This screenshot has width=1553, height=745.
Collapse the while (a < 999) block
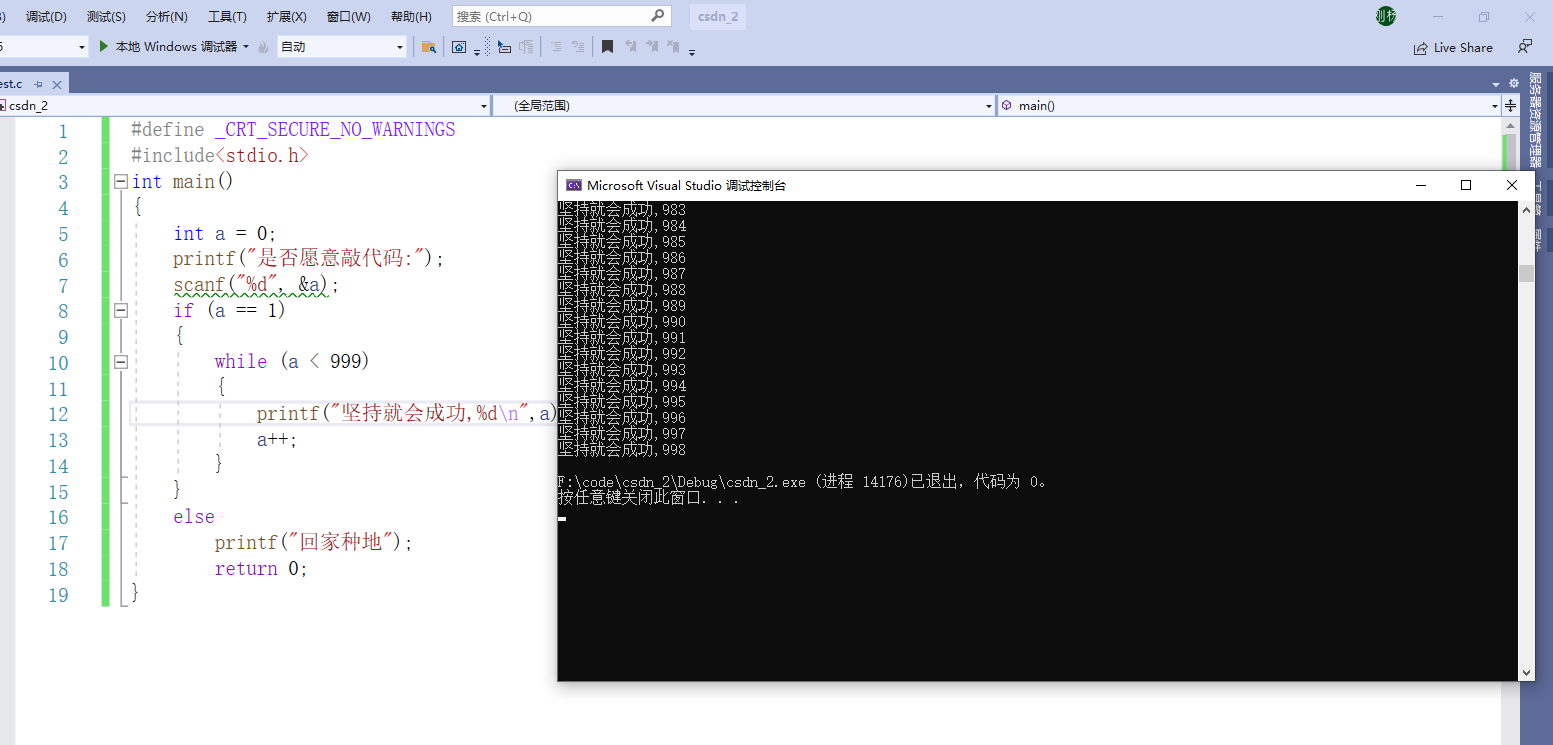(121, 361)
